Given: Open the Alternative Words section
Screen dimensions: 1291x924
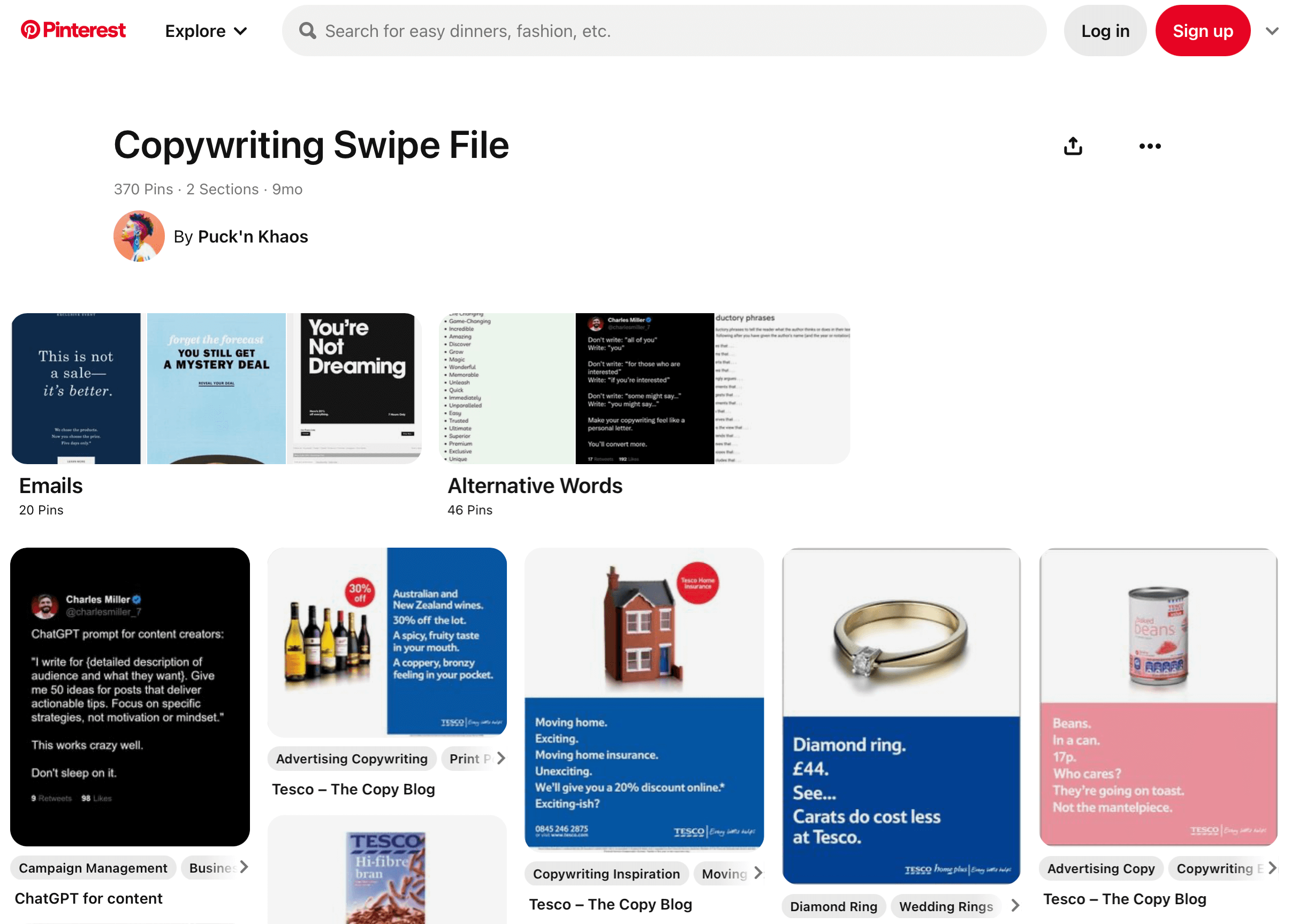Looking at the screenshot, I should 645,389.
